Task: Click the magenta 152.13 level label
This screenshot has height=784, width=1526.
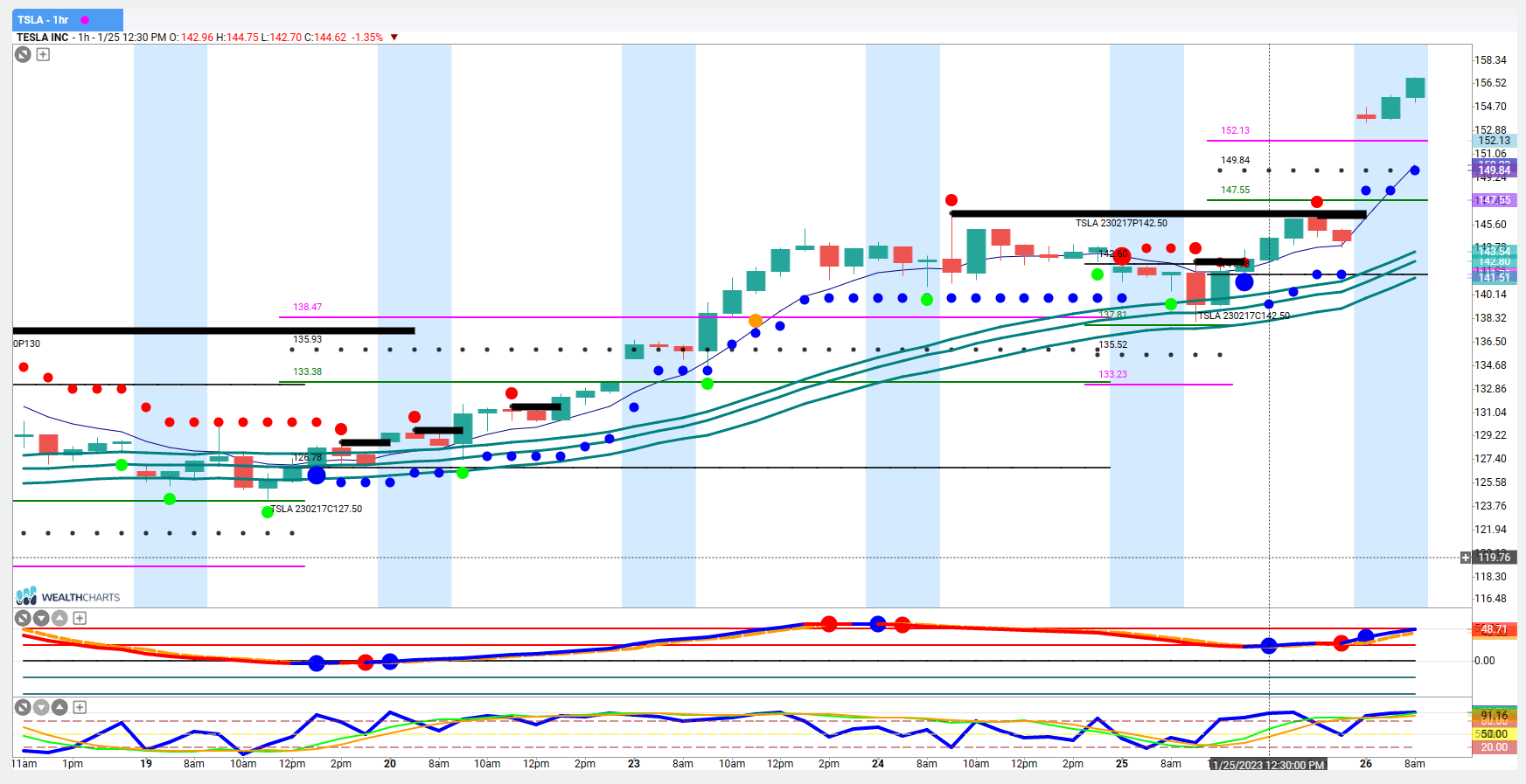Action: tap(1236, 131)
